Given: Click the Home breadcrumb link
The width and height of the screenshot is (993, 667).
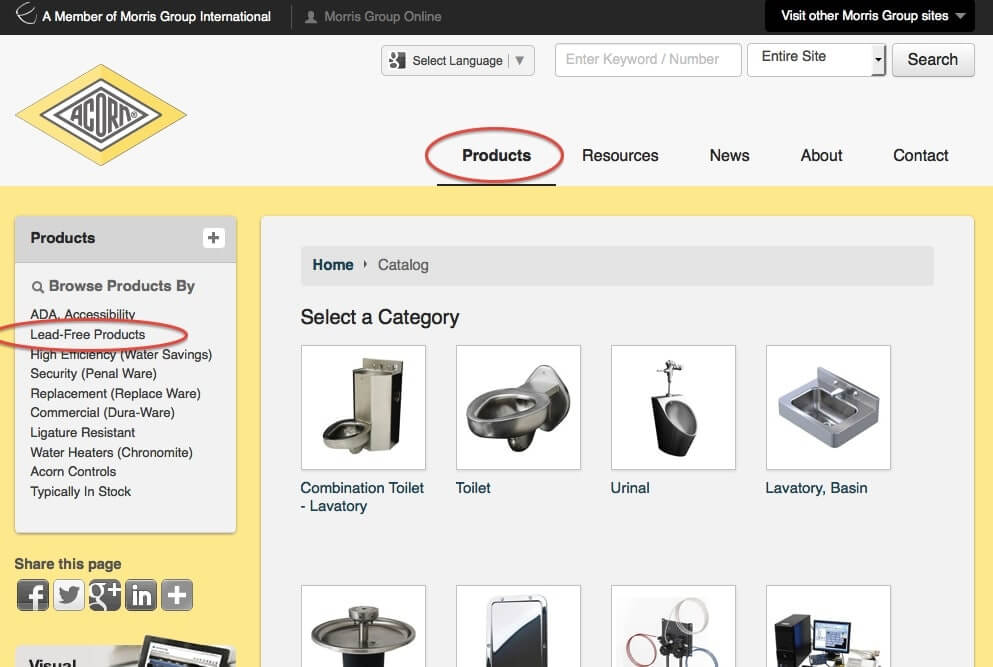Looking at the screenshot, I should tap(333, 265).
